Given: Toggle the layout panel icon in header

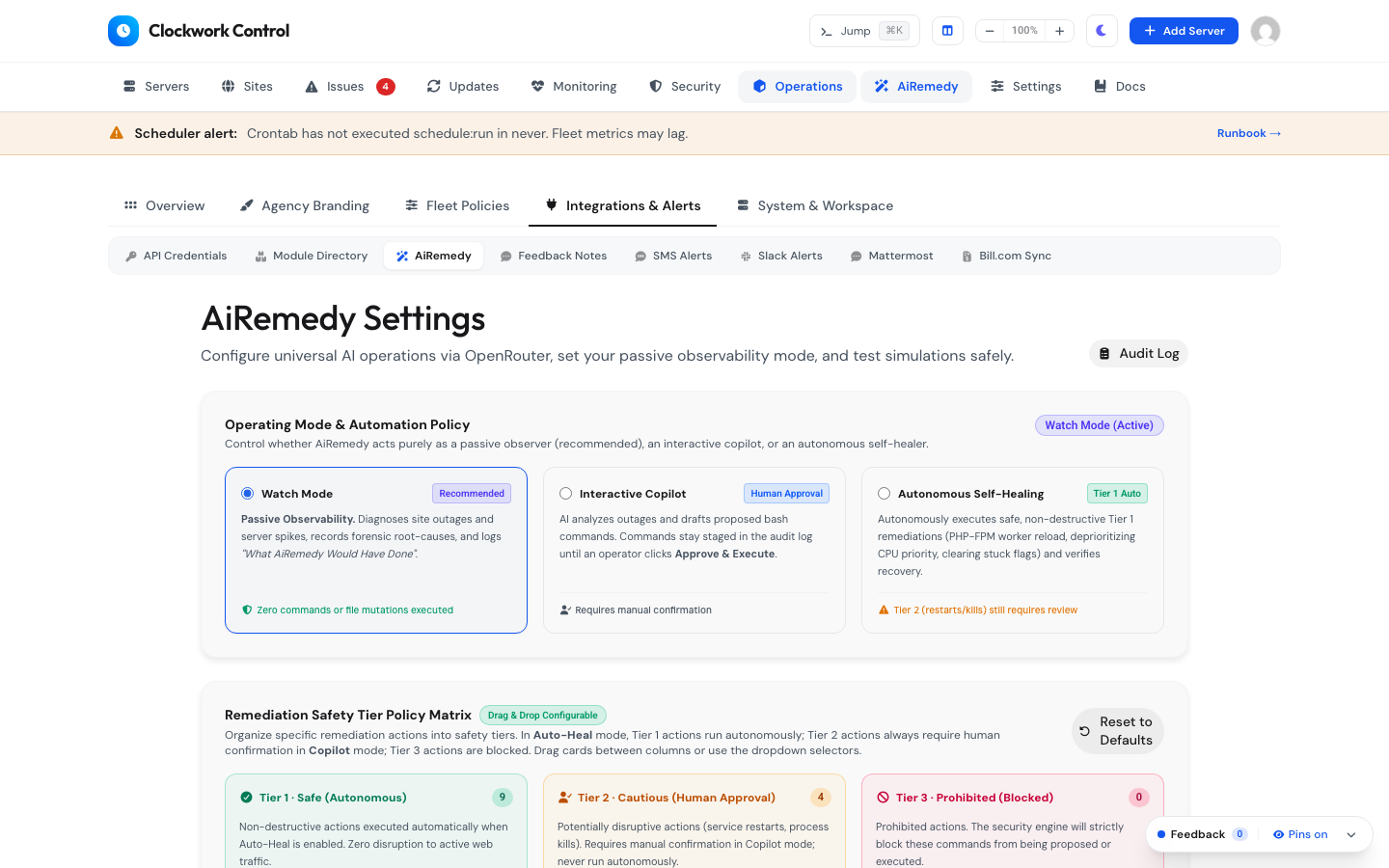Looking at the screenshot, I should click(x=947, y=31).
